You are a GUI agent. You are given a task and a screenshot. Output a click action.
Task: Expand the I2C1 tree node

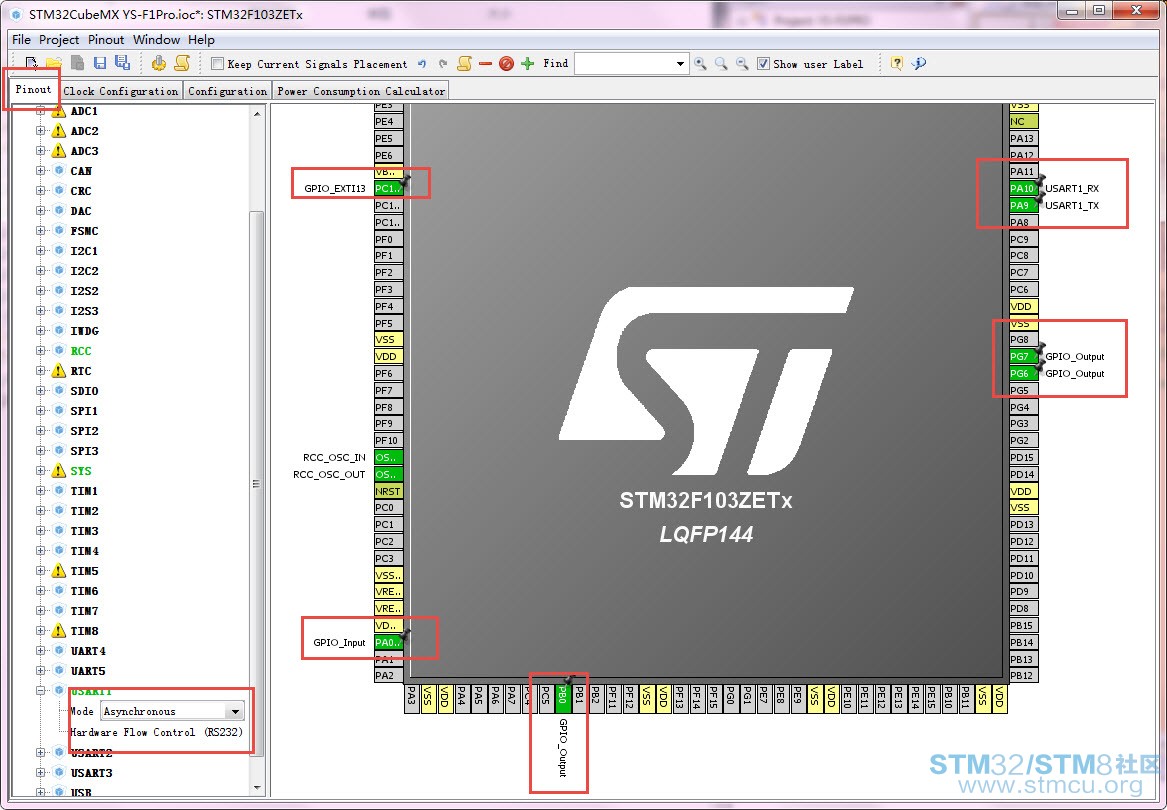40,250
